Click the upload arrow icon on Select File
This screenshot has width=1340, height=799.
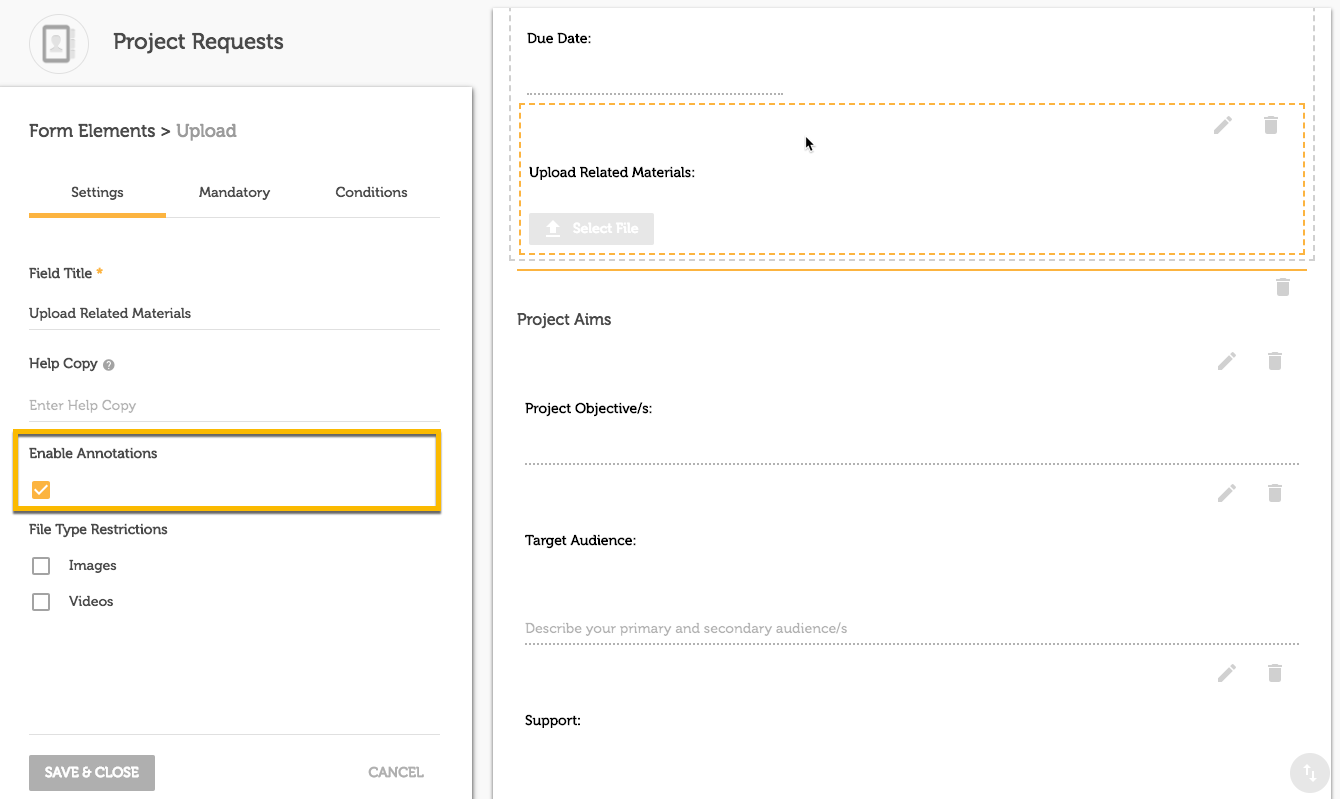point(553,228)
